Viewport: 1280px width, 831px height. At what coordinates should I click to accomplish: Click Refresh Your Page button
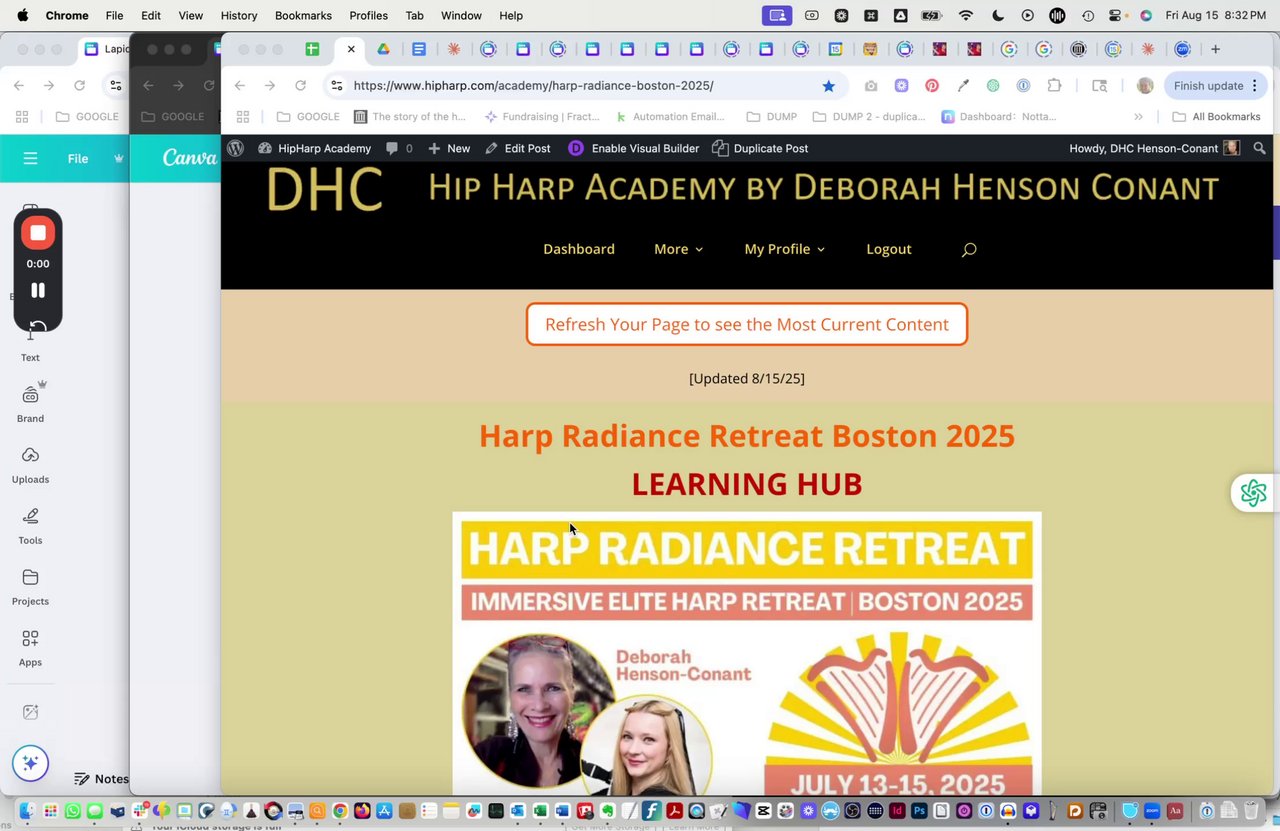pyautogui.click(x=747, y=324)
